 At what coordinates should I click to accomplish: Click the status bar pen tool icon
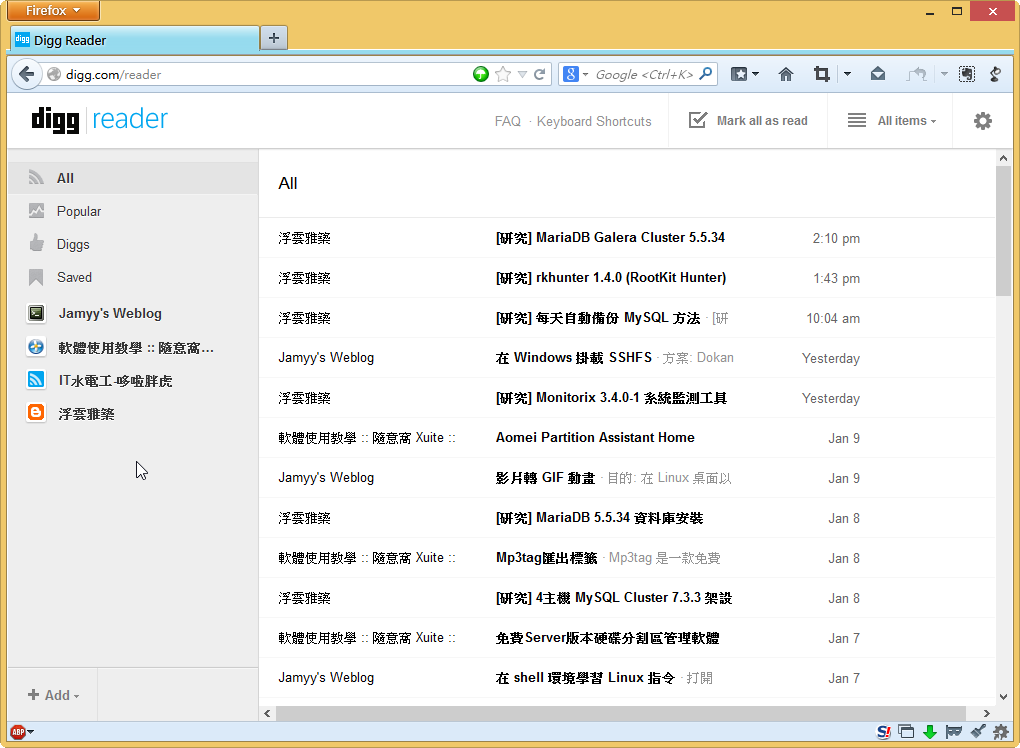[978, 732]
